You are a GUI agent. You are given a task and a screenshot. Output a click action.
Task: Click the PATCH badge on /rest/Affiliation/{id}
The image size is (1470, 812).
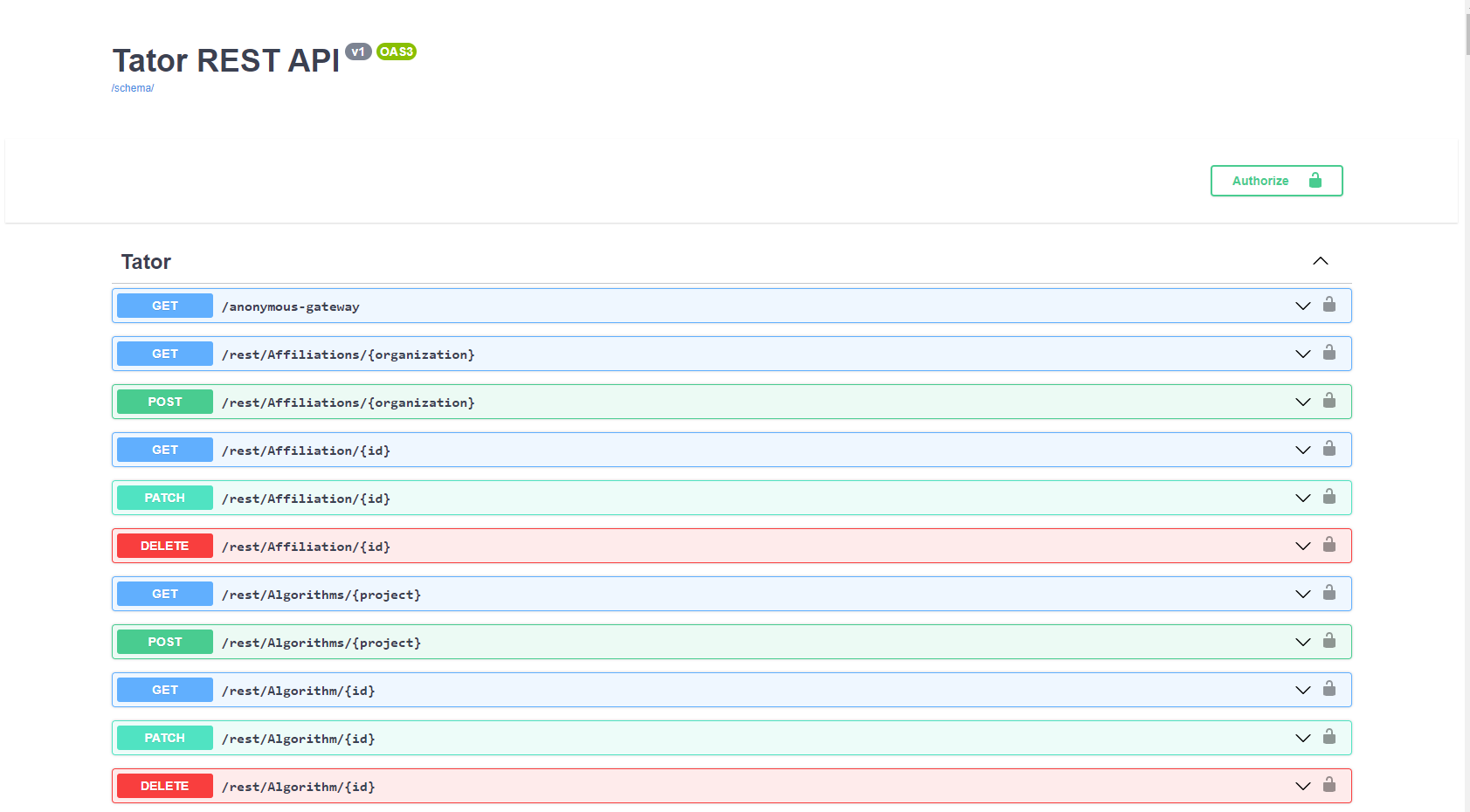click(163, 497)
